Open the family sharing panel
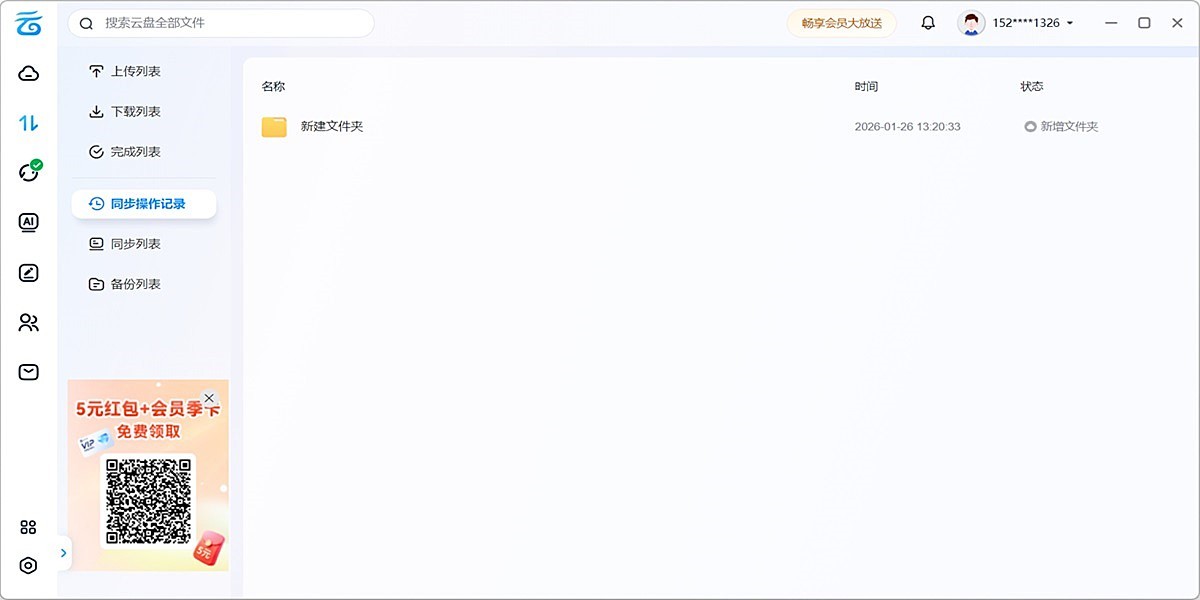1200x600 pixels. click(x=28, y=322)
